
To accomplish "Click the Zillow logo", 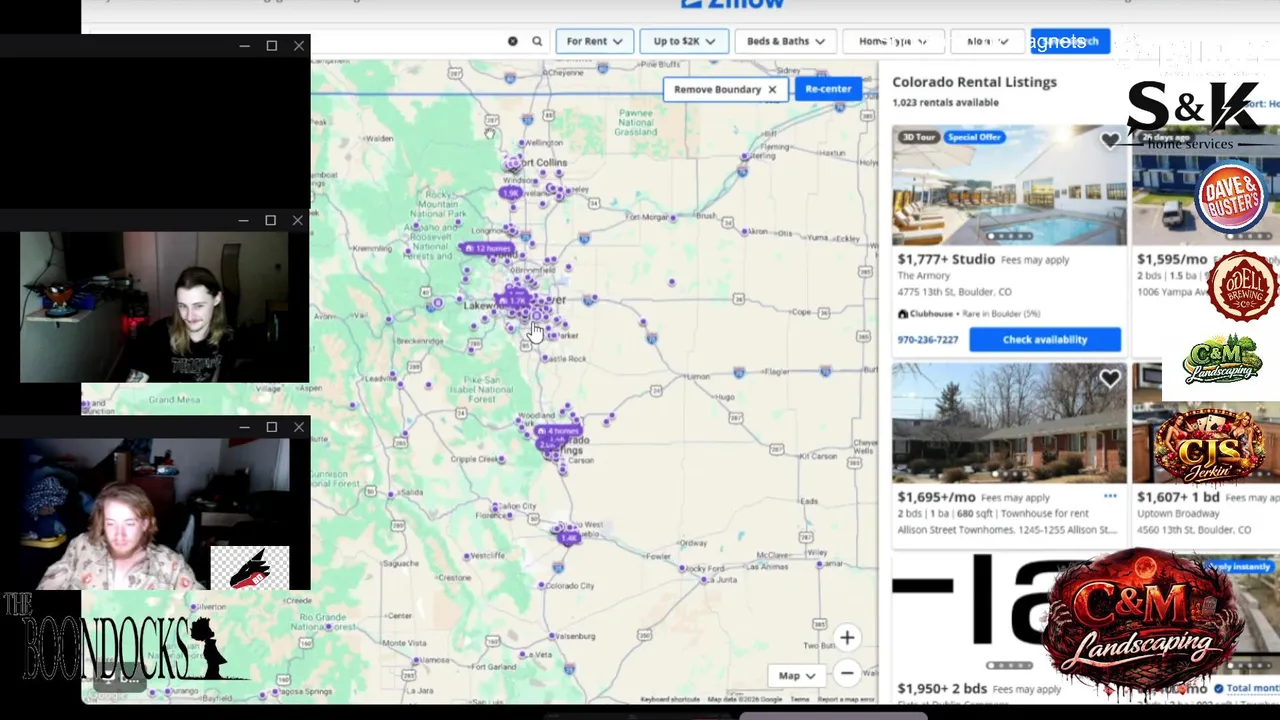I will pos(733,5).
